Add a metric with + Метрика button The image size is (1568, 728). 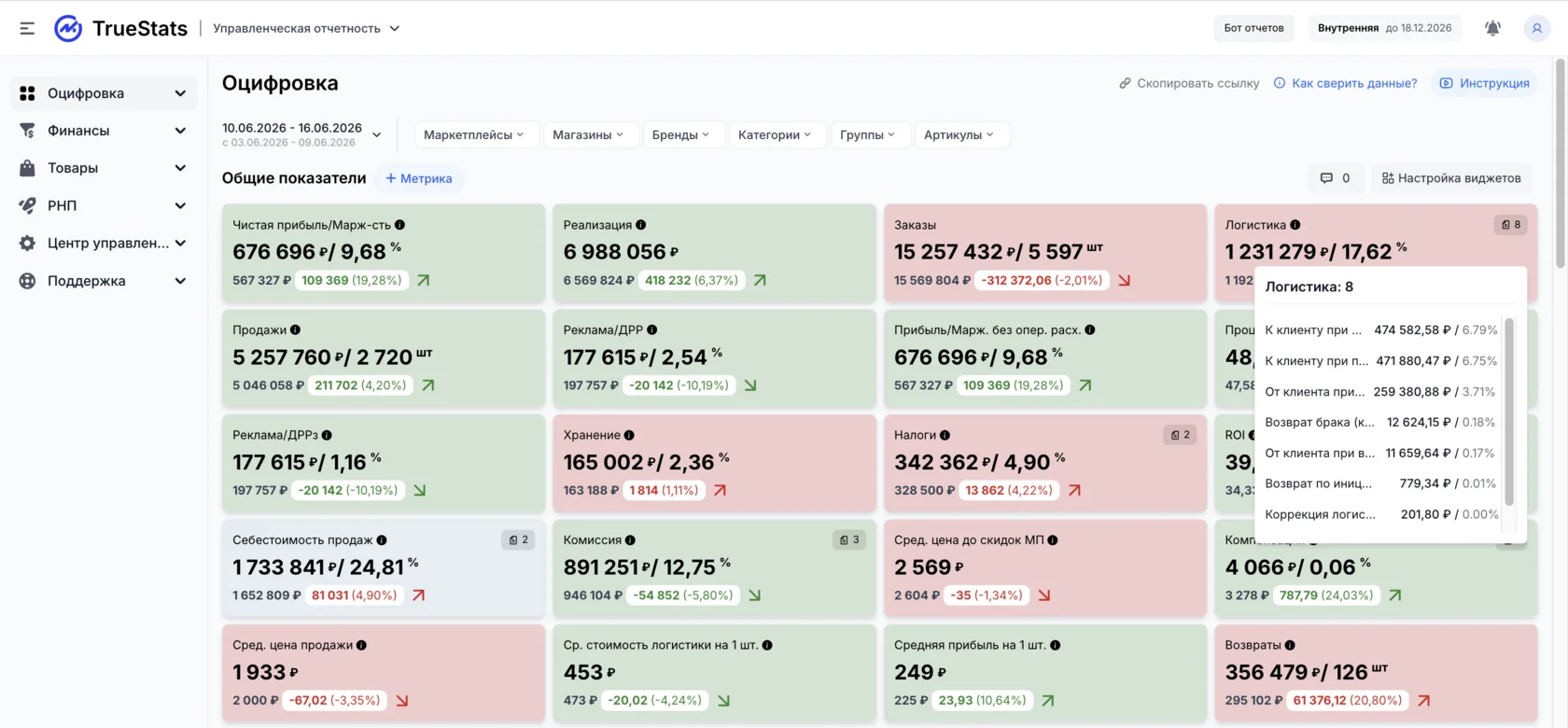pyautogui.click(x=419, y=178)
